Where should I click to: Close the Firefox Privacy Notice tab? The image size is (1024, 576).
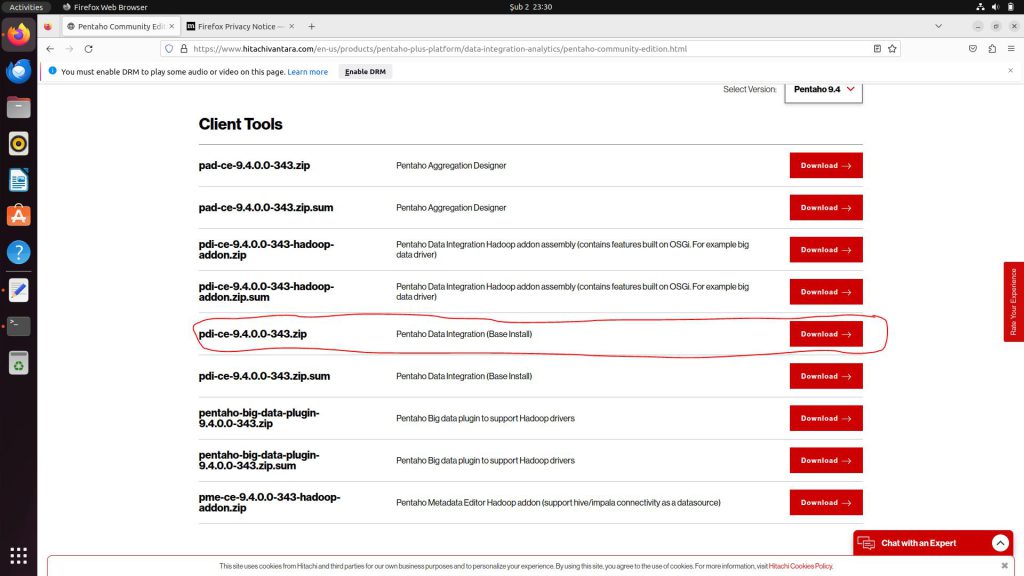[291, 27]
